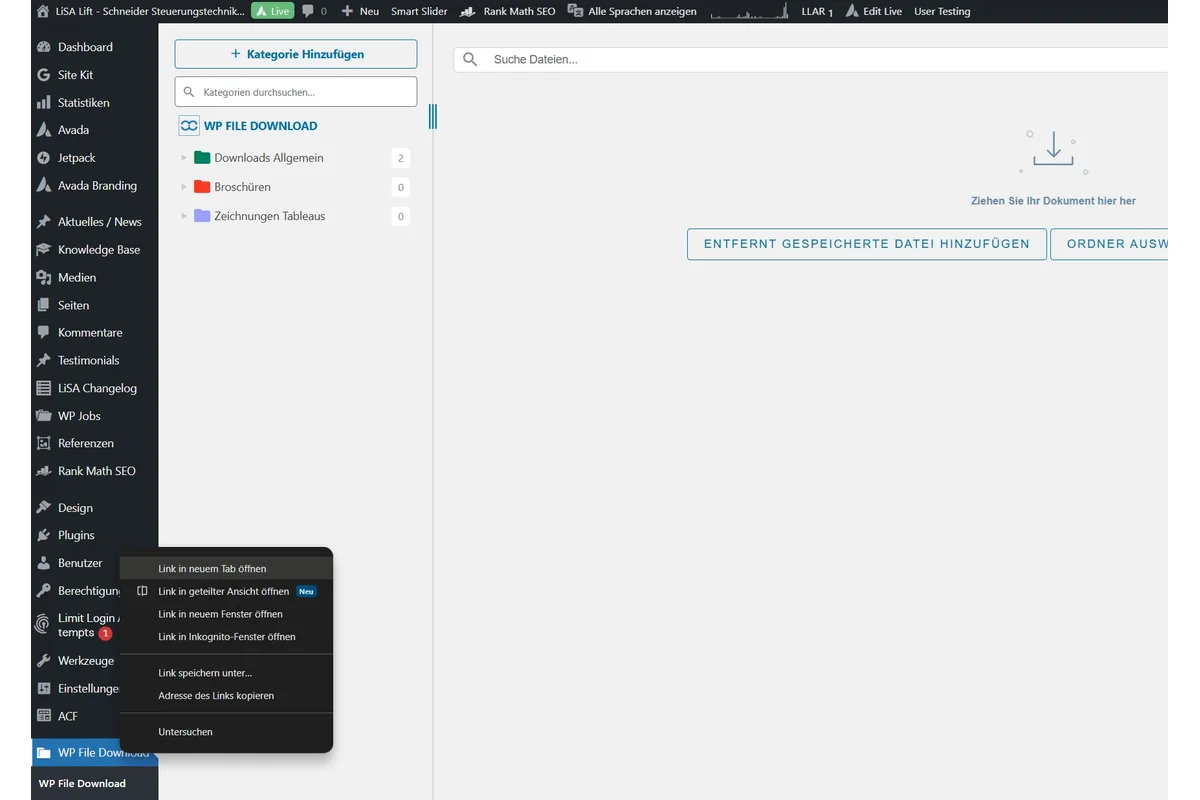Click the comments bubble icon in the top bar
The width and height of the screenshot is (1200, 800).
[307, 11]
